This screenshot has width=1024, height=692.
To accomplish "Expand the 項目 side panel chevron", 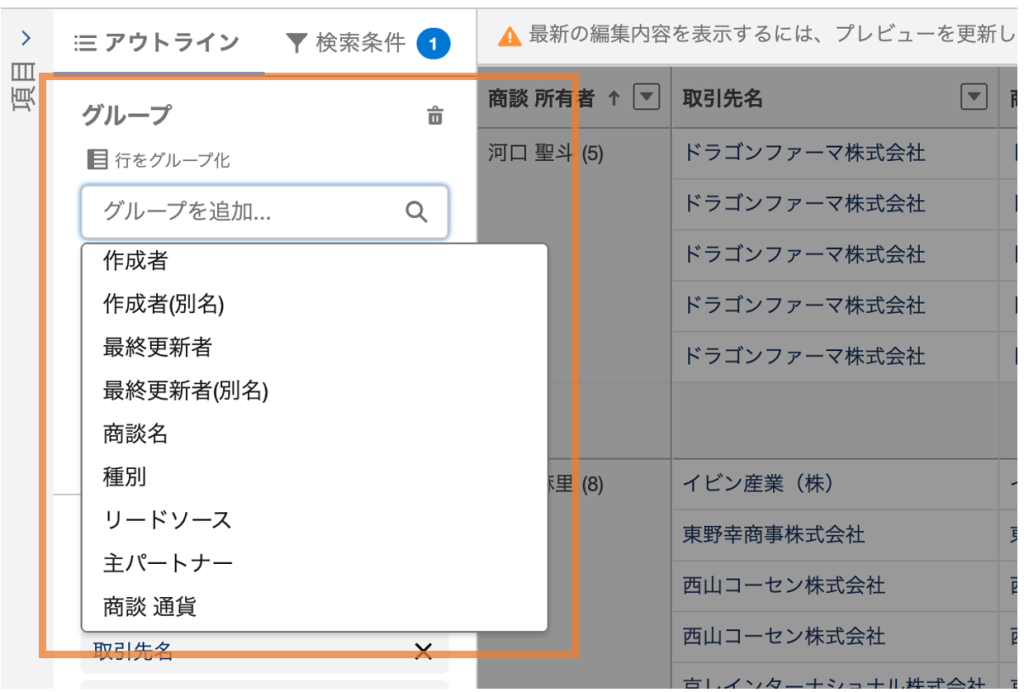I will click(x=26, y=38).
